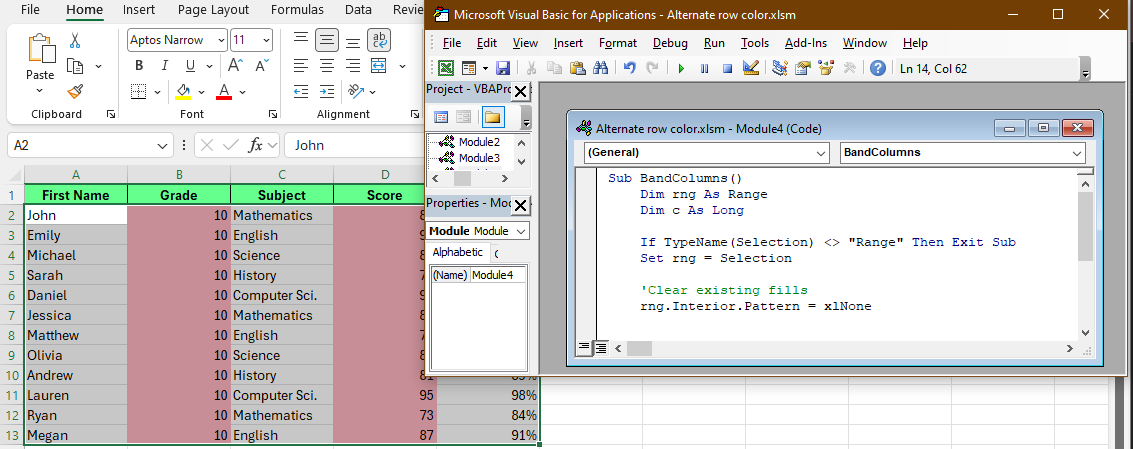Click the Align Right icon in Excel ribbon

(353, 66)
